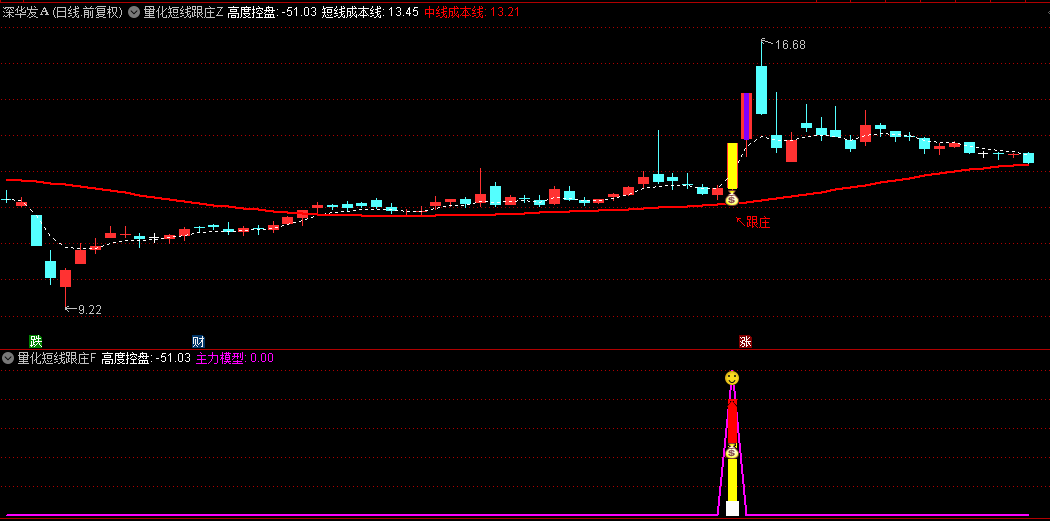
Task: Click the smiley face icon atop the spike
Action: [x=732, y=378]
